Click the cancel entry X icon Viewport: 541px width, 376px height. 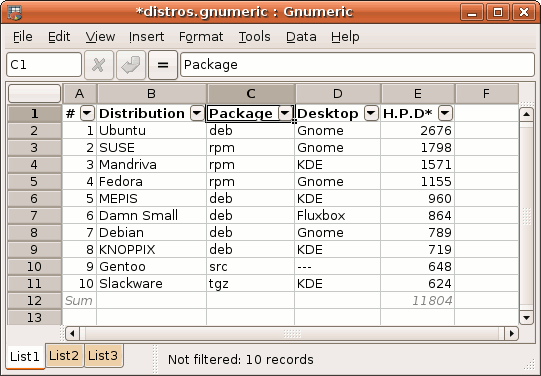tap(99, 65)
